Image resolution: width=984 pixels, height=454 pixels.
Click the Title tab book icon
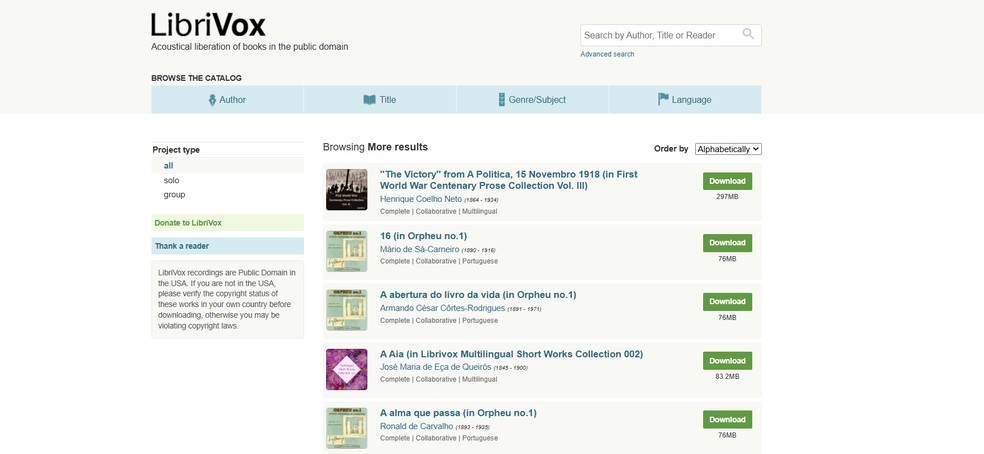pyautogui.click(x=370, y=100)
